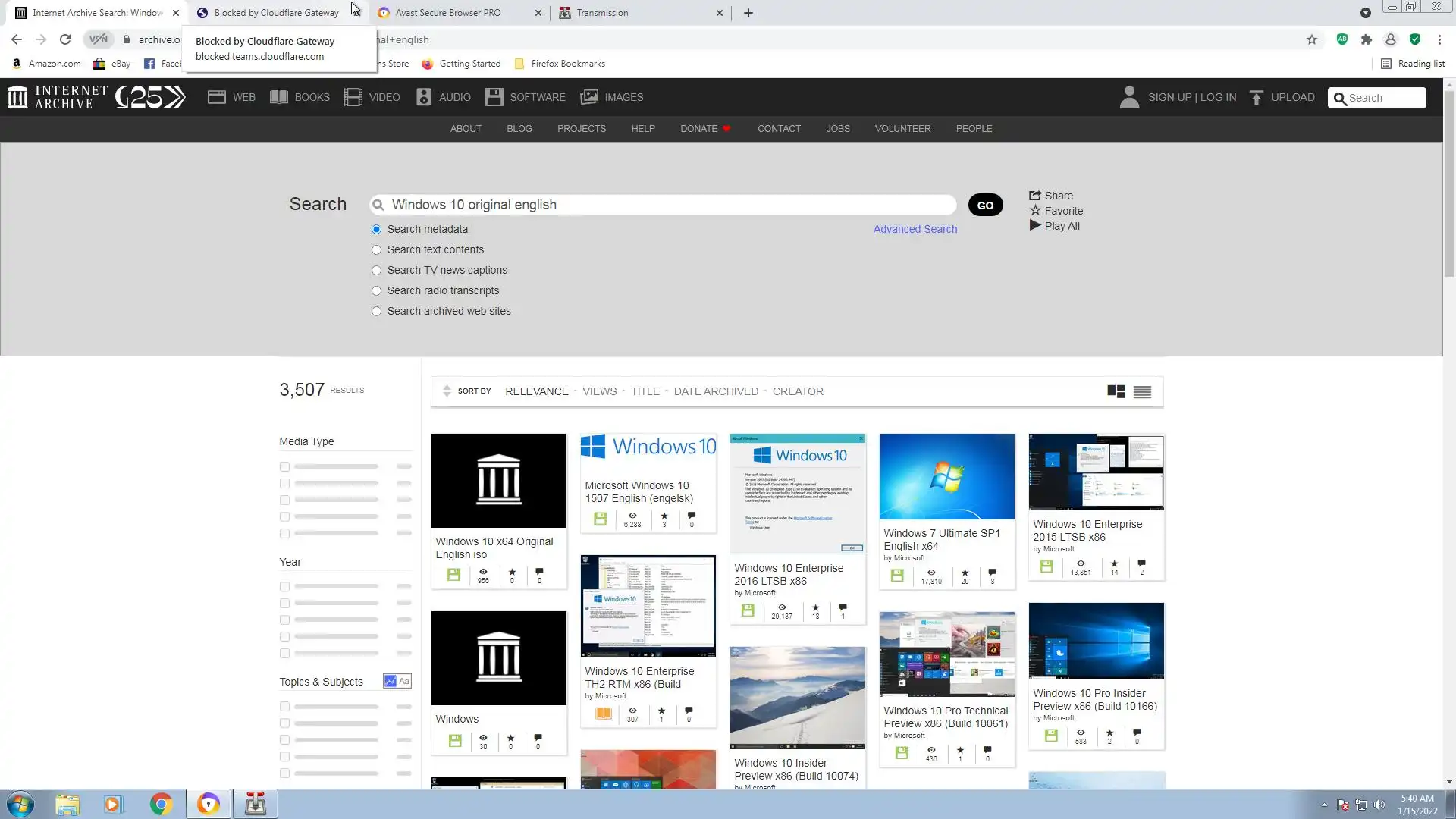
Task: Open Chrome tab search dropdown arrow
Action: pos(1365,13)
